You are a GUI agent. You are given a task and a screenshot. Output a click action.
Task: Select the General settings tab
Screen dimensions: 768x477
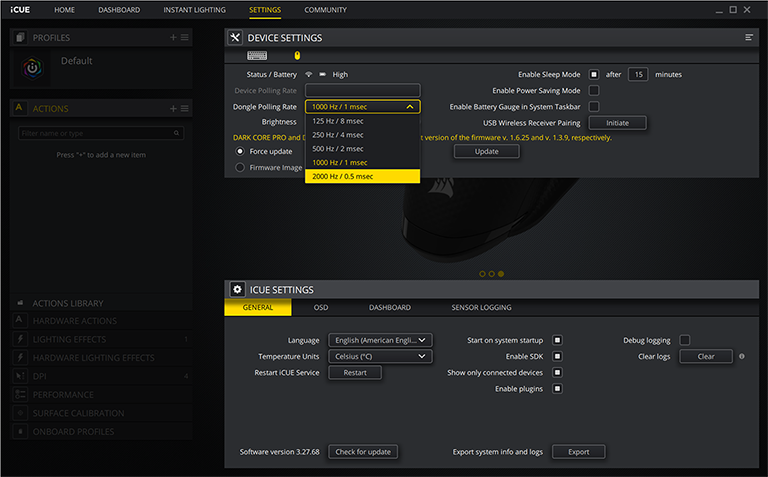click(x=258, y=308)
